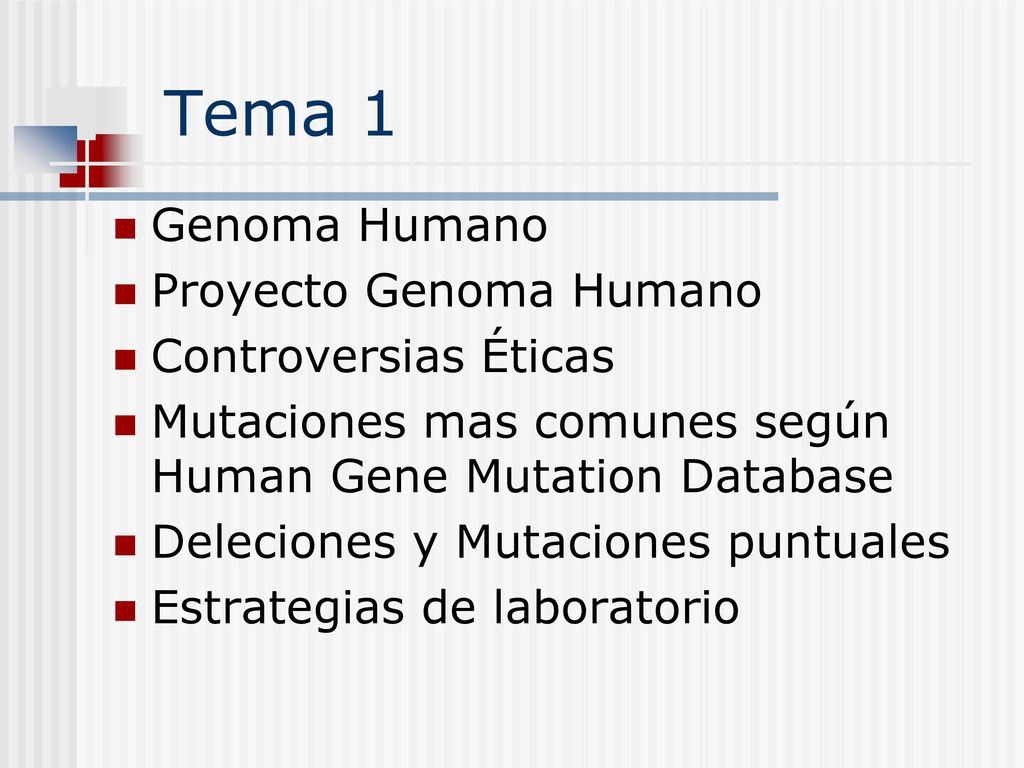Click the red bullet before Mutaciones mas comunes

(125, 425)
